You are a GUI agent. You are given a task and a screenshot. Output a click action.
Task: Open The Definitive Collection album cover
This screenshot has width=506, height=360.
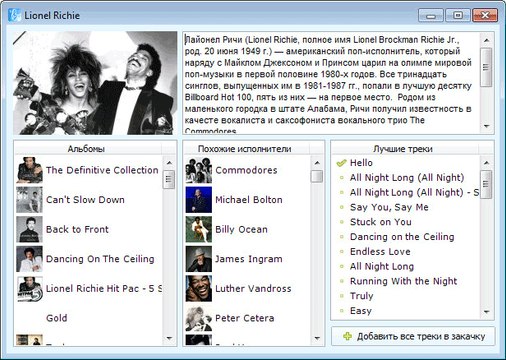29,170
